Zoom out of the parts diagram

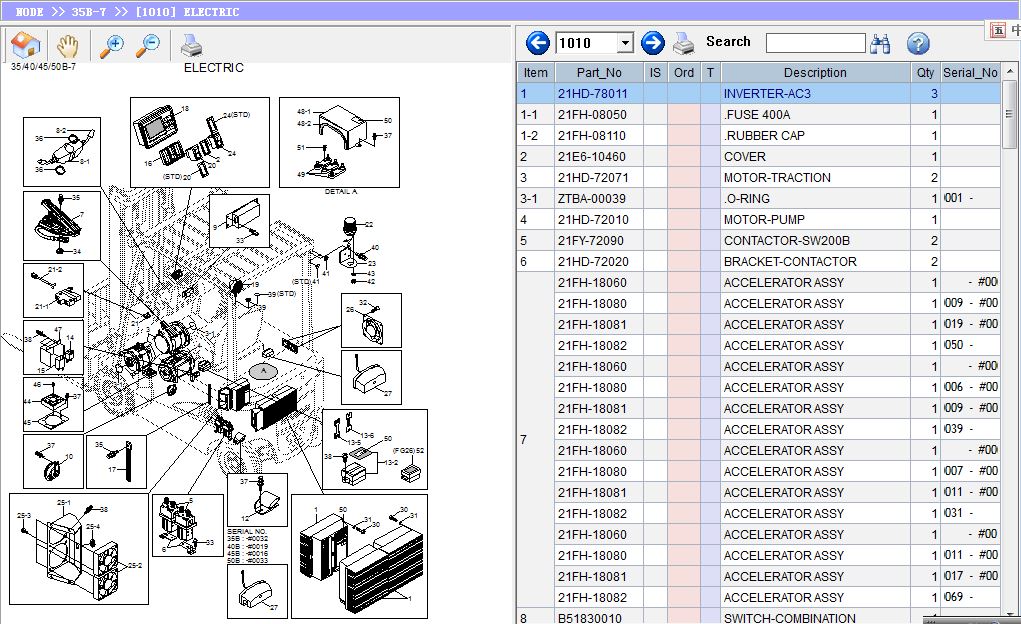pos(148,45)
